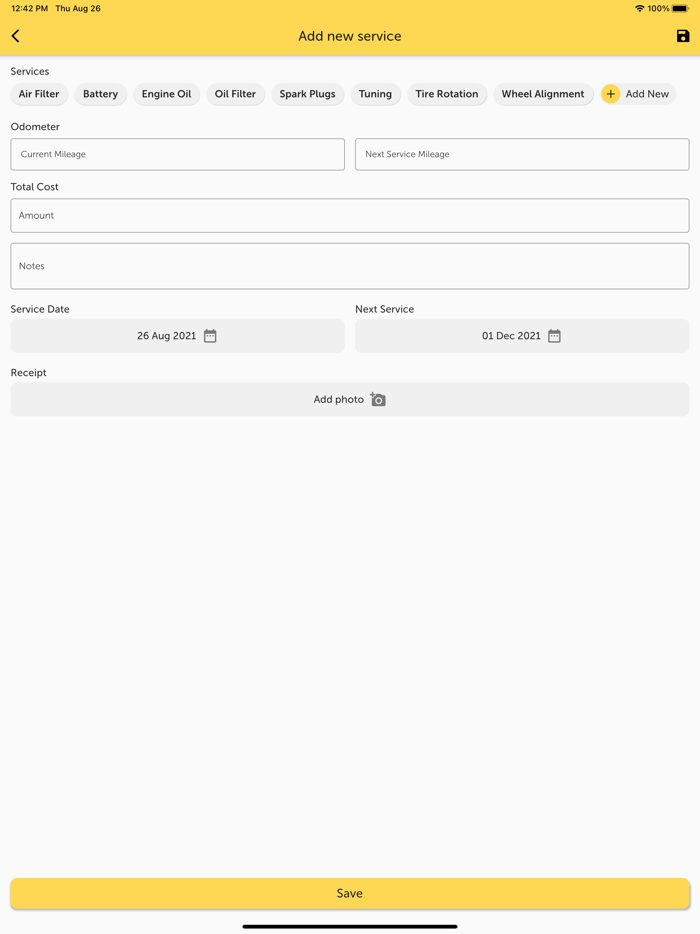This screenshot has height=934, width=700.
Task: Click the Amount input field
Action: pos(349,215)
